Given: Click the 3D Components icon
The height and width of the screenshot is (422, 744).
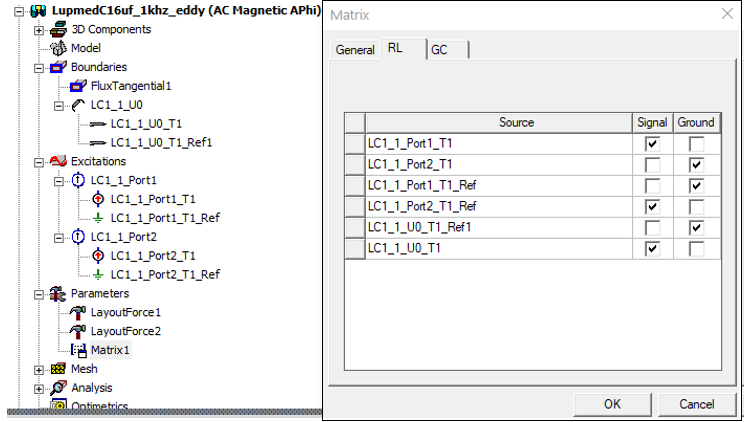Looking at the screenshot, I should (58, 29).
